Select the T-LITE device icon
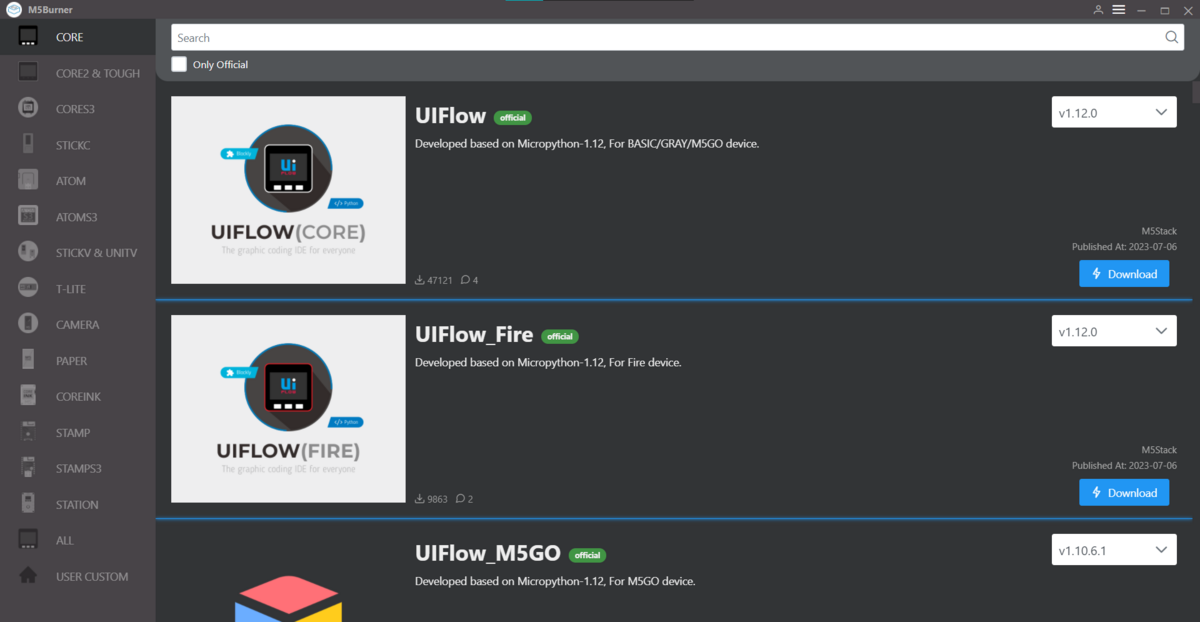 [28, 288]
